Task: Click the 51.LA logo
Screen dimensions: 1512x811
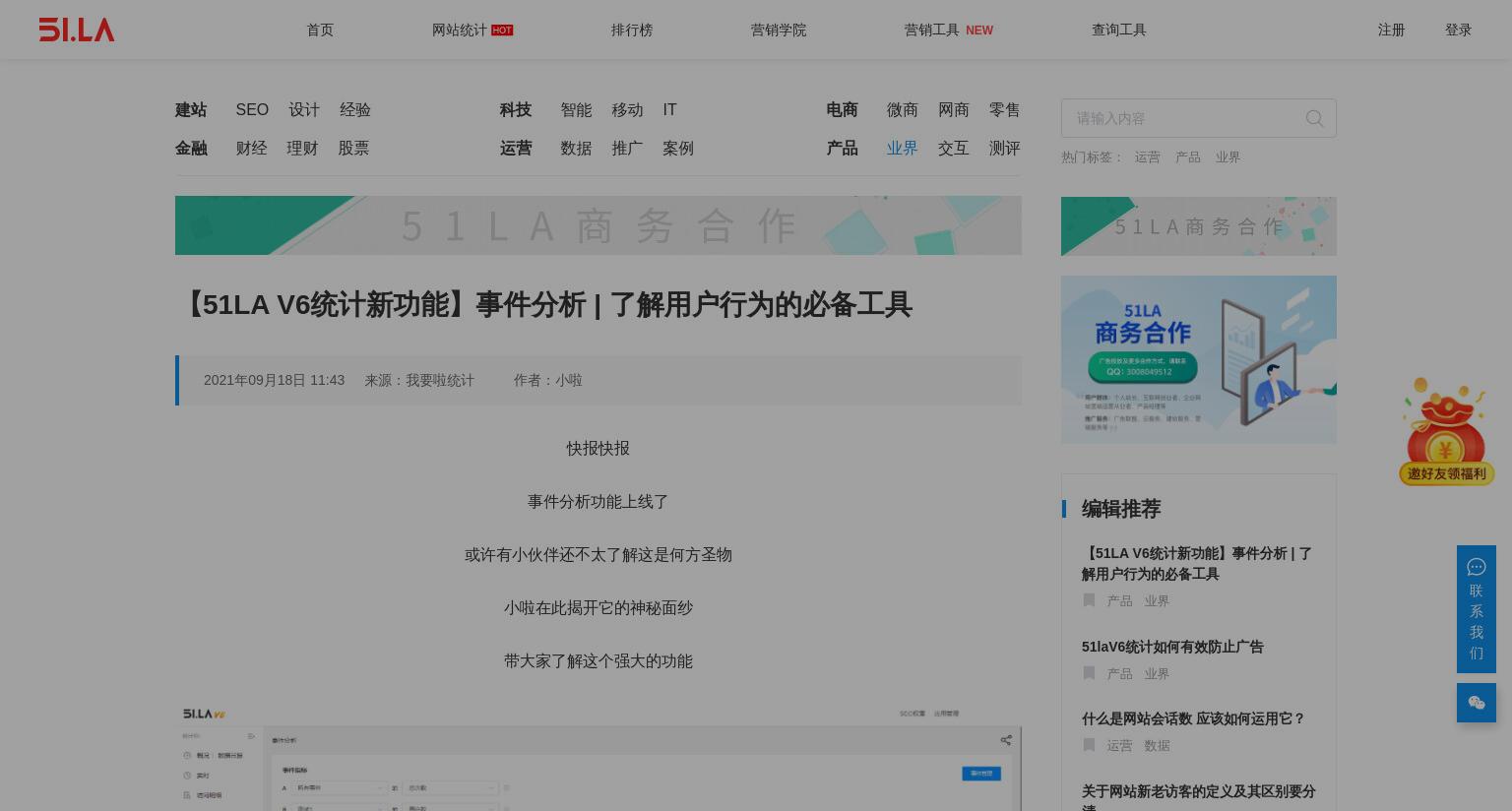Action: pos(77,30)
